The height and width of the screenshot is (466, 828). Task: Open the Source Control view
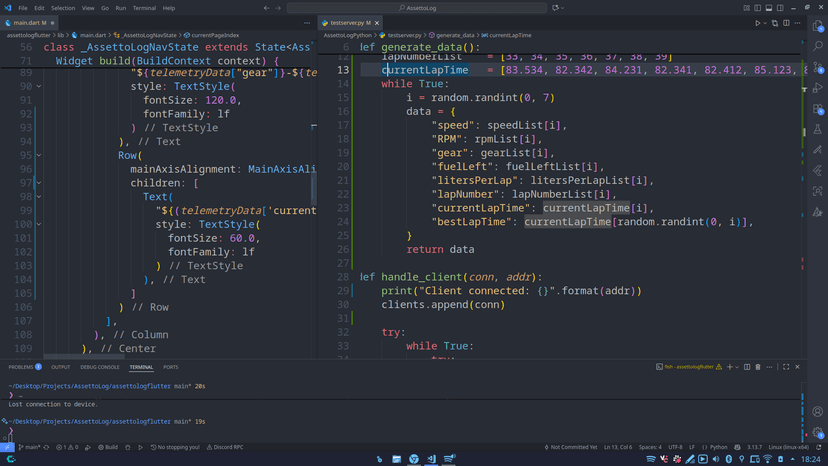[817, 67]
